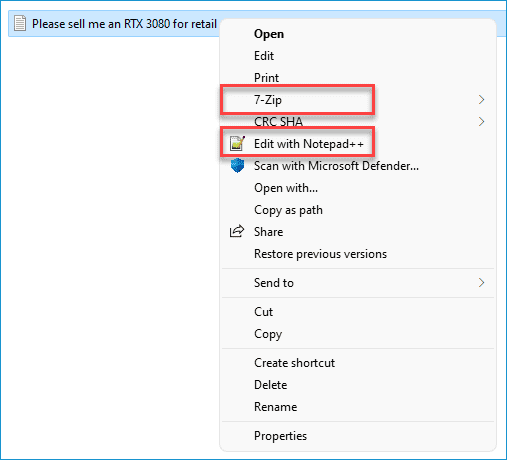Click the text file icon beside filename
Screen dimensions: 507x460
coord(20,24)
